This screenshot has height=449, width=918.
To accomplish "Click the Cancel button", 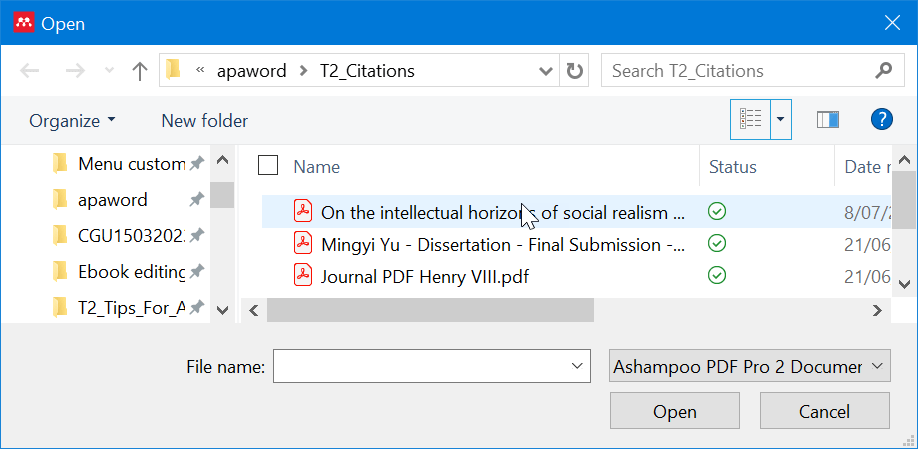I will click(x=824, y=412).
